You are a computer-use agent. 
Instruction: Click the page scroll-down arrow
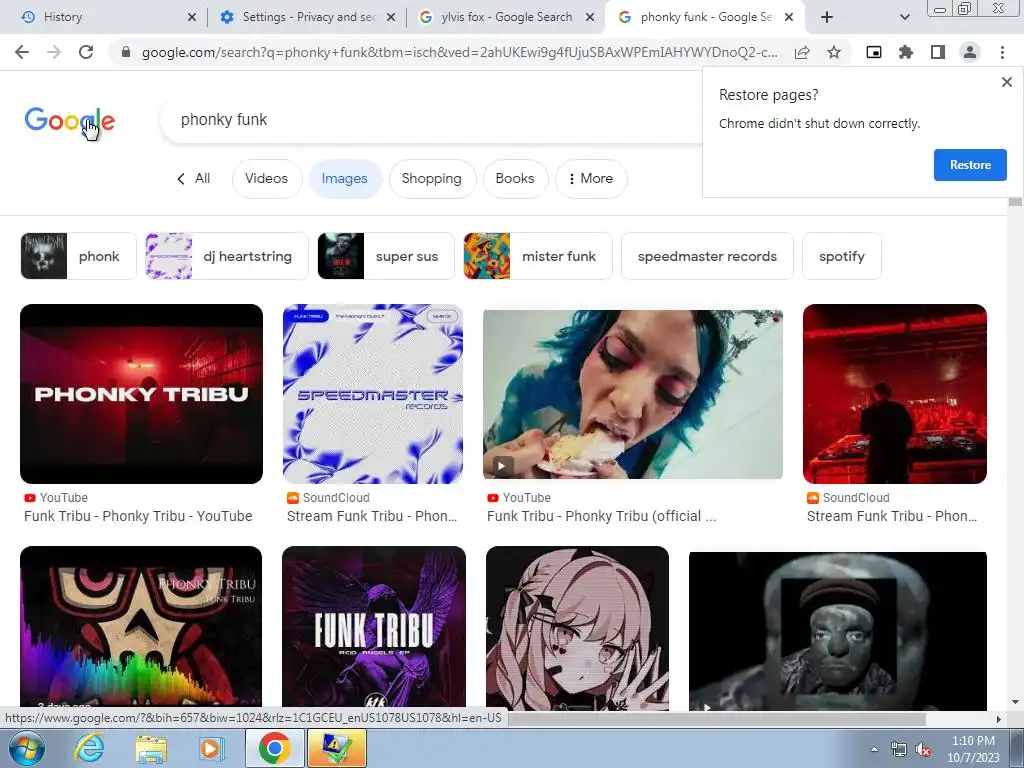(1015, 703)
